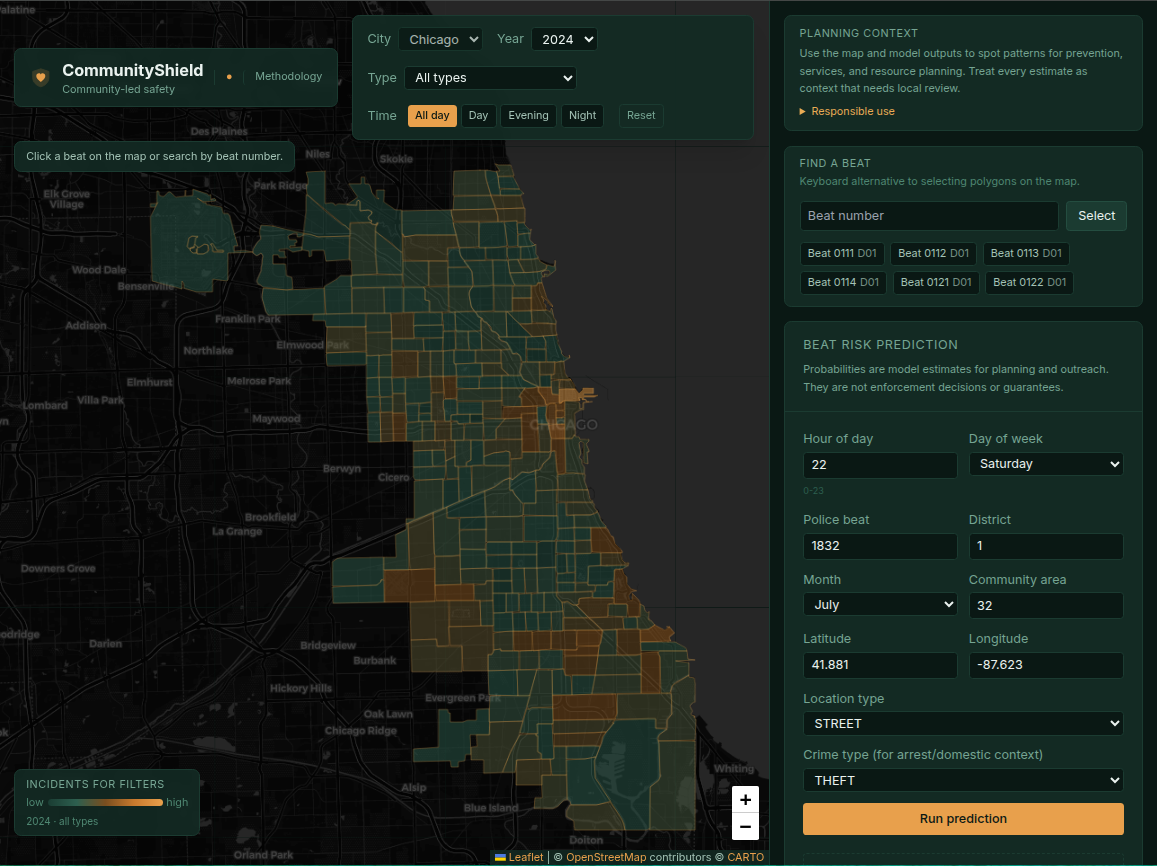The height and width of the screenshot is (866, 1157).
Task: Choose the Beat 0113 D01 chip
Action: coord(1026,254)
